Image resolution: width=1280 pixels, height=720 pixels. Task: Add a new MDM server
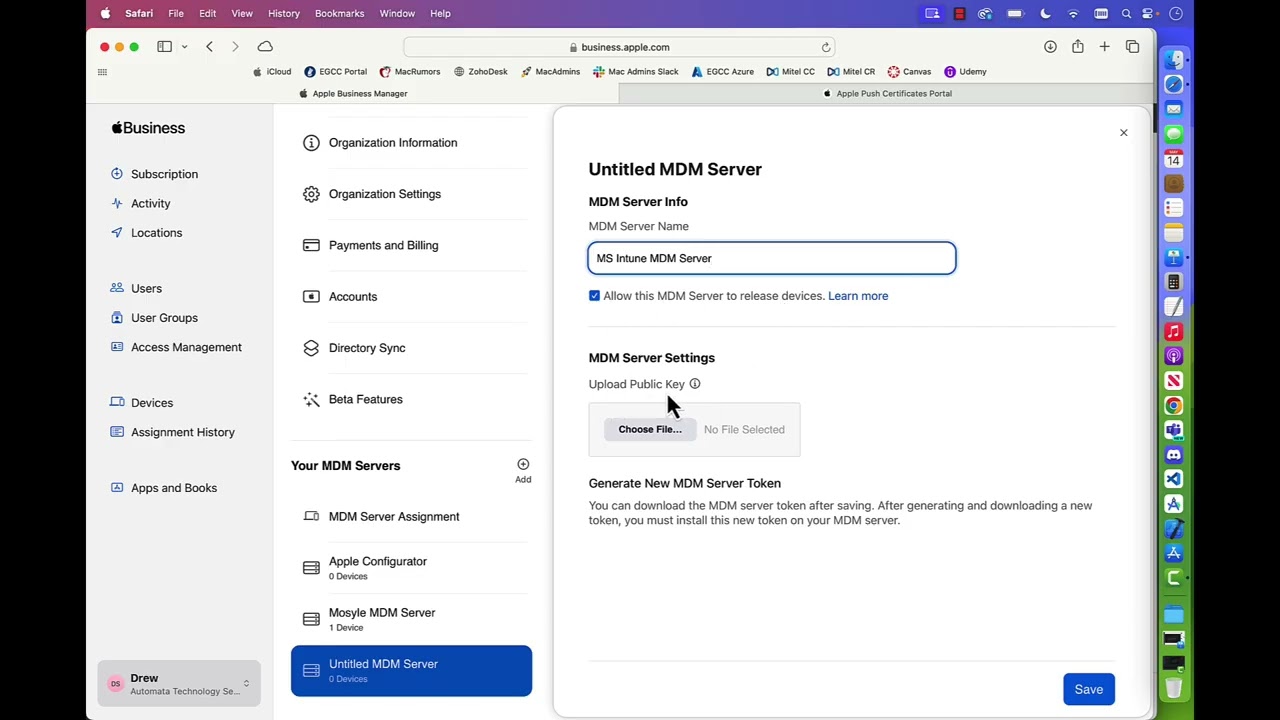coord(523,470)
